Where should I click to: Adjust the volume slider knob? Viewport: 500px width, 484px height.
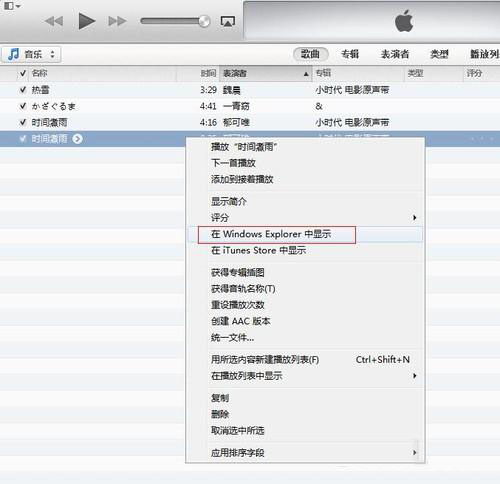204,21
